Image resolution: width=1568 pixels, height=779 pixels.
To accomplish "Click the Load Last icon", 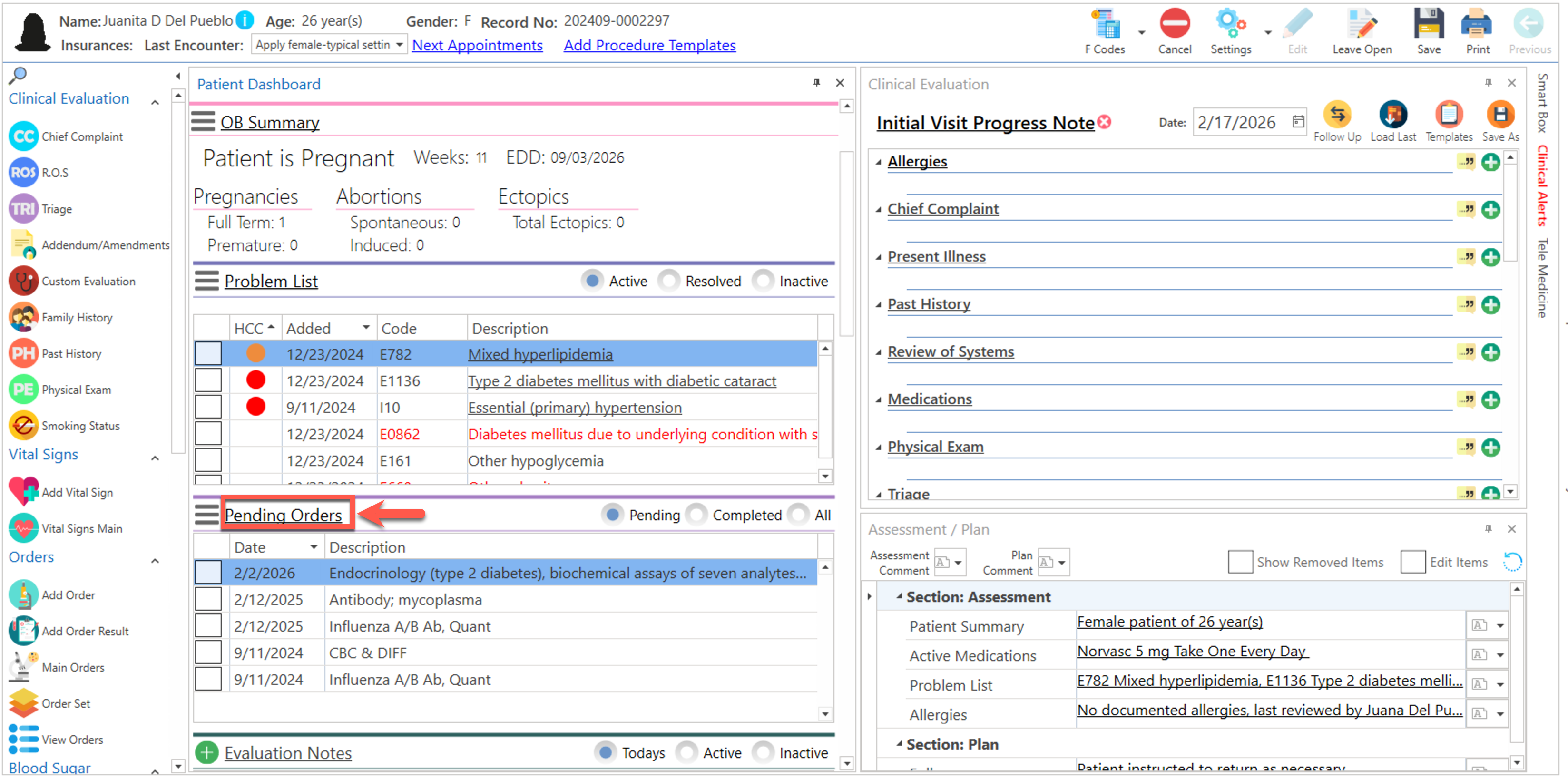I will (1393, 116).
